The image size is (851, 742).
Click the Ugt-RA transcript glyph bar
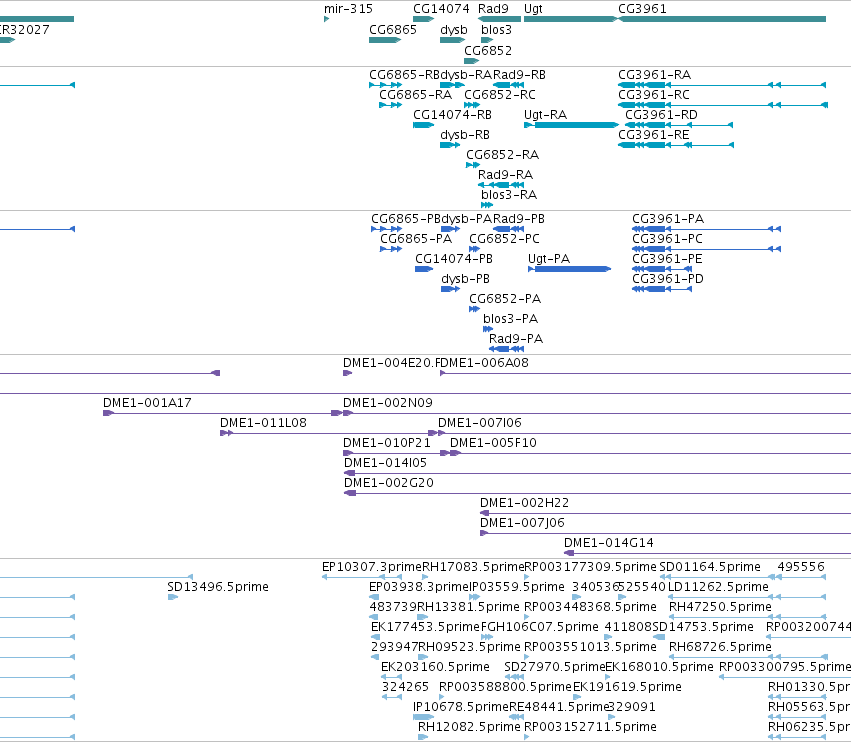tap(571, 125)
